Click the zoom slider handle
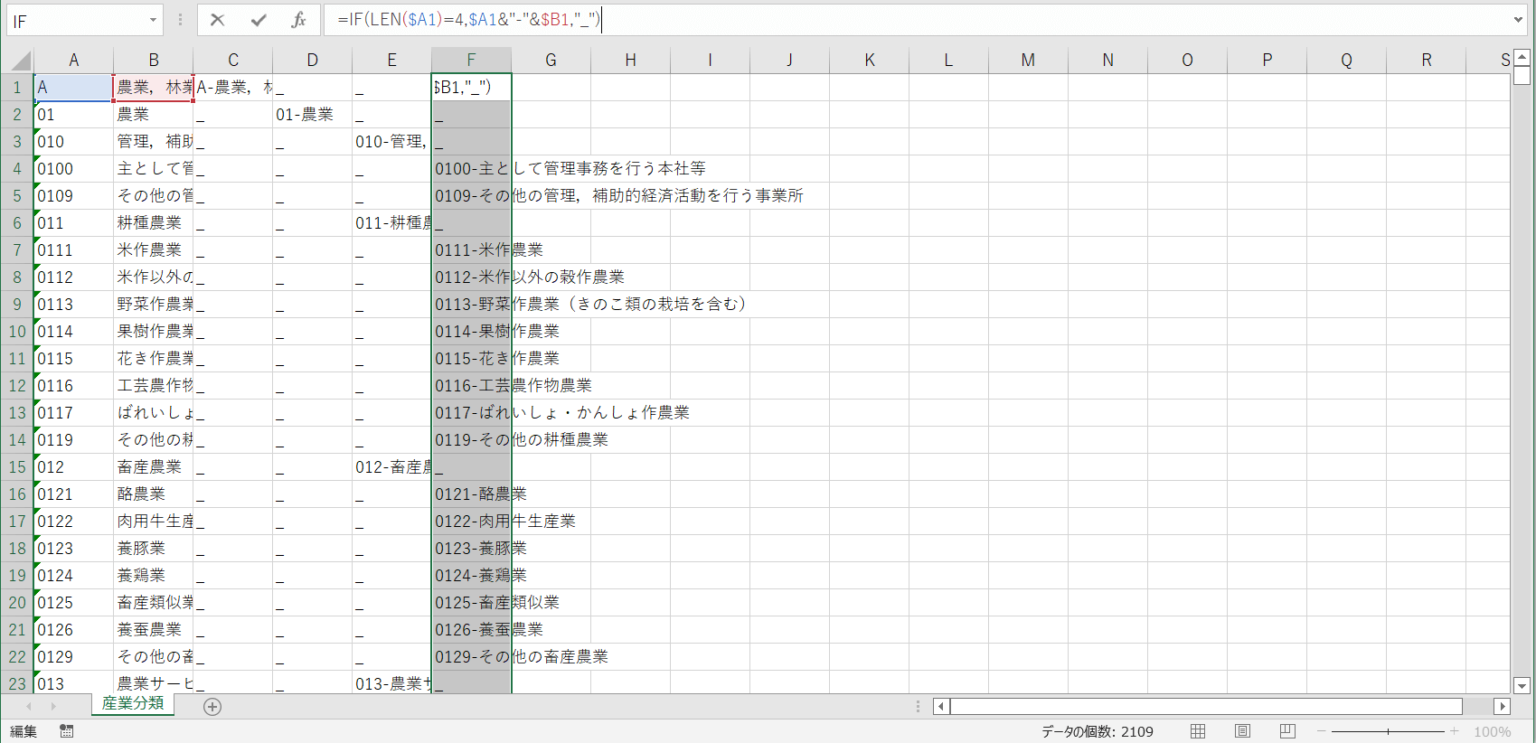 coord(1389,732)
